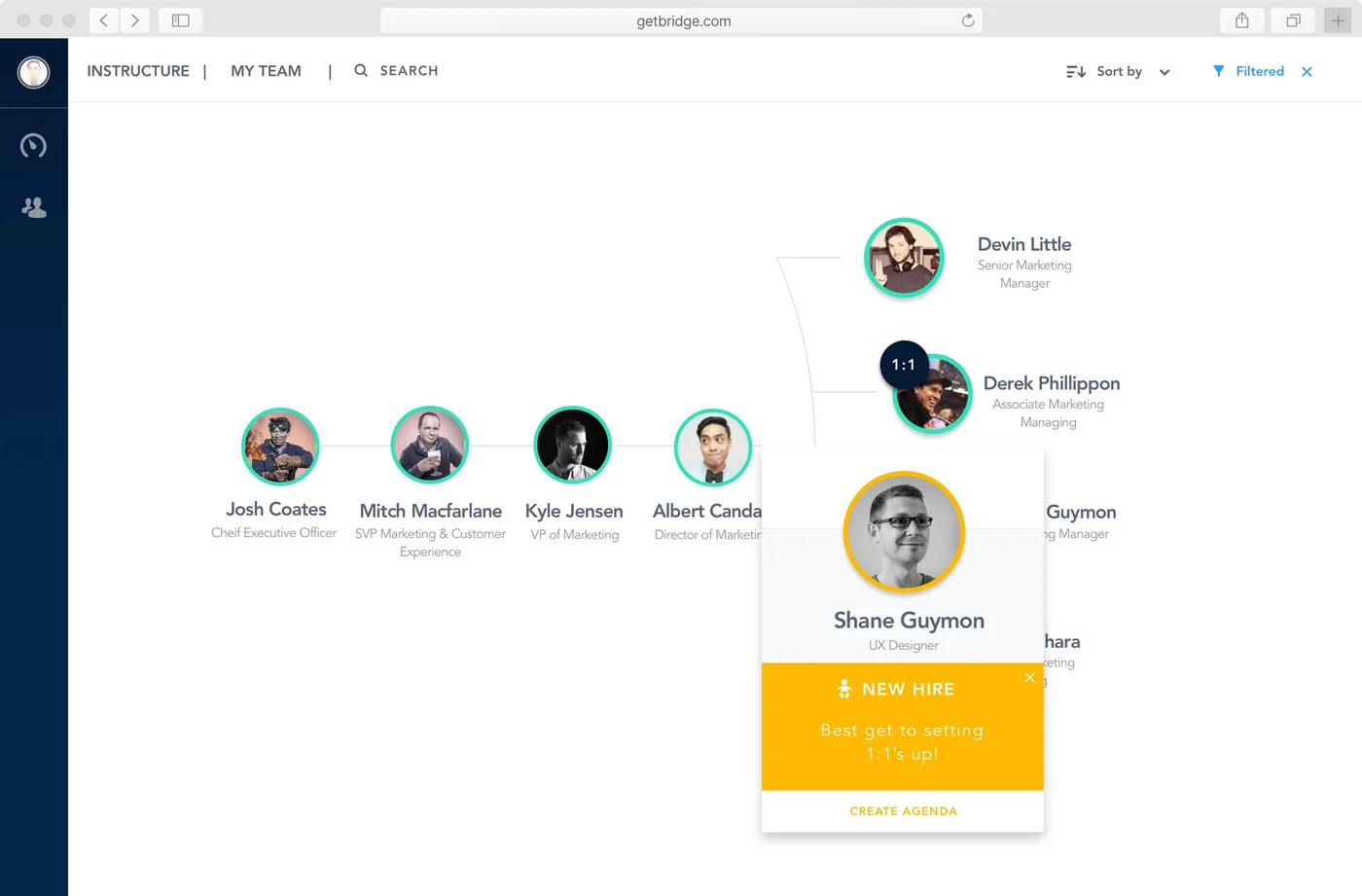The height and width of the screenshot is (896, 1362).
Task: Click the Sort by sort-order icon
Action: click(x=1076, y=71)
